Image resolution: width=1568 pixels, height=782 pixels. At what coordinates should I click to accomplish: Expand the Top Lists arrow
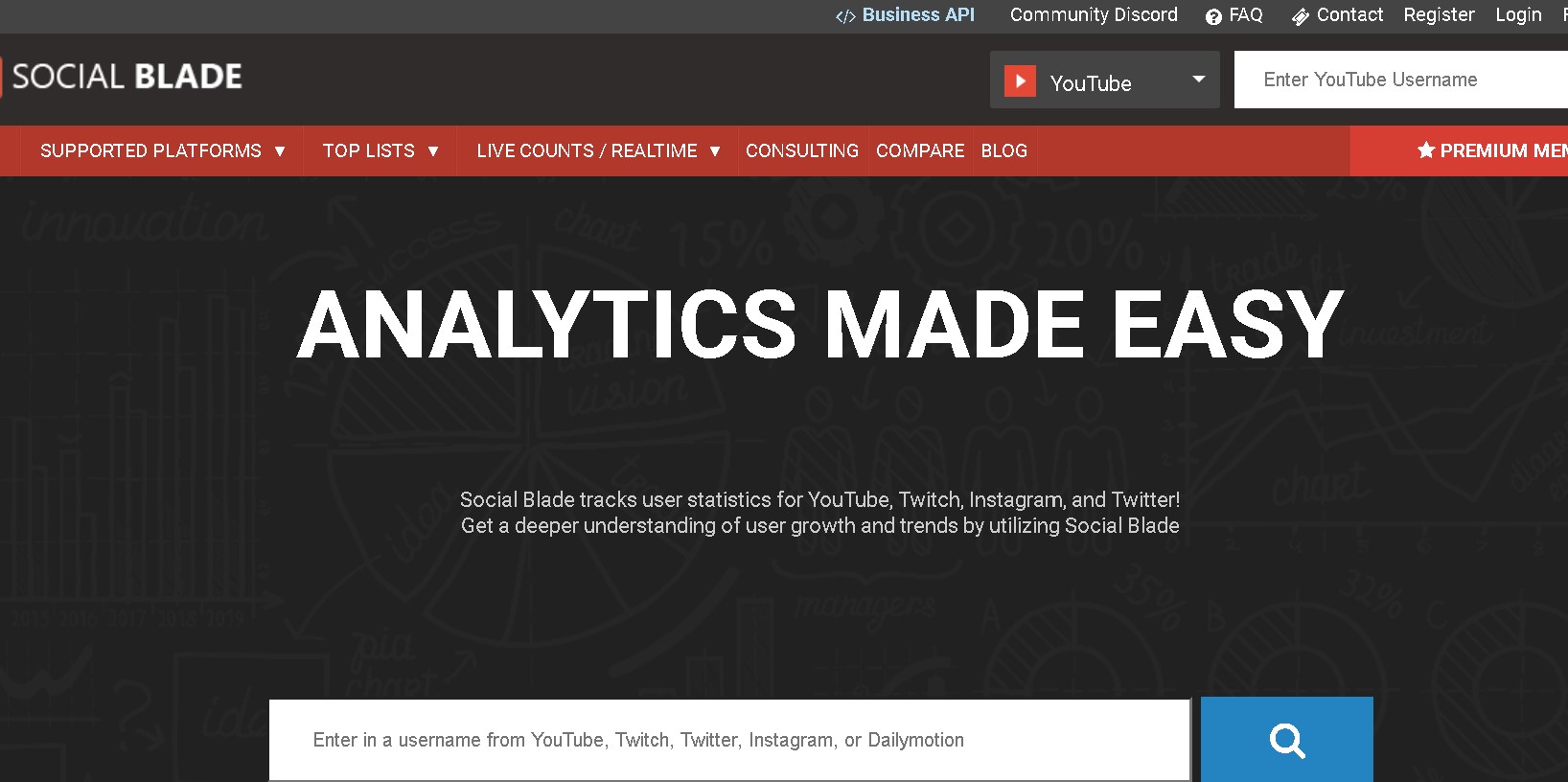[x=433, y=151]
